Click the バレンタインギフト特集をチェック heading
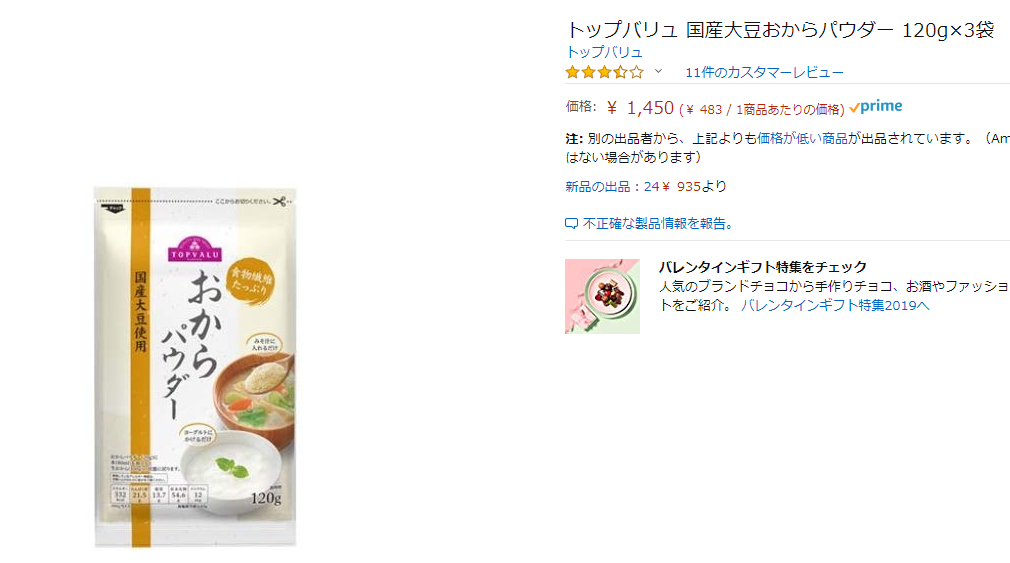Viewport: 1010px width, 563px height. tap(763, 267)
